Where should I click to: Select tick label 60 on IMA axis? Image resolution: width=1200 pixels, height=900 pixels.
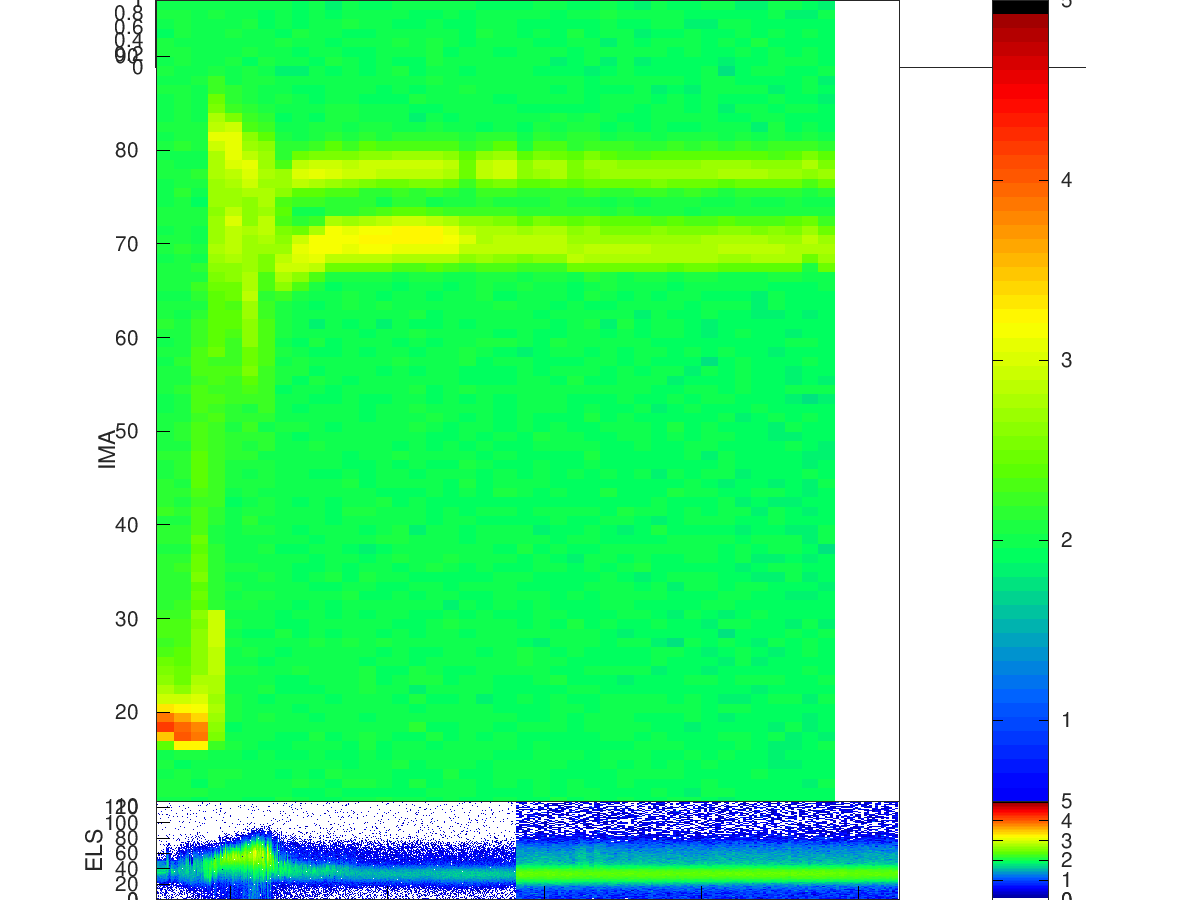(126, 337)
